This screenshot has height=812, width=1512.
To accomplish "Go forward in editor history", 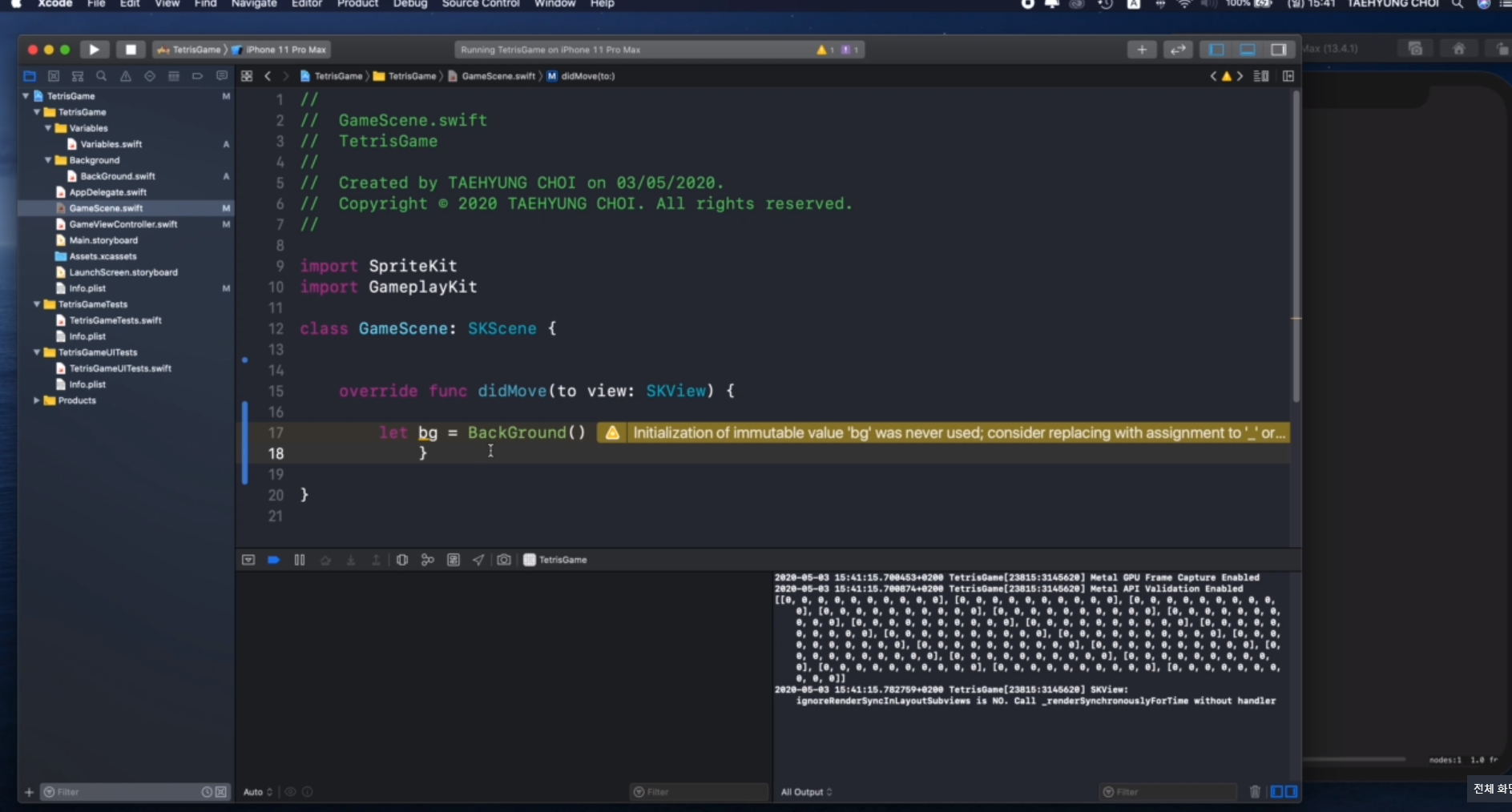I will [x=285, y=76].
